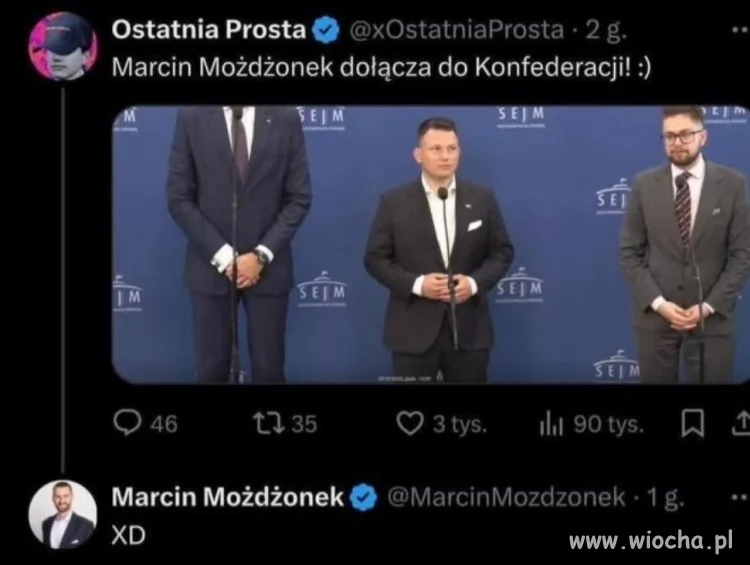
Task: Open the XD reply text
Action: pyautogui.click(x=128, y=535)
